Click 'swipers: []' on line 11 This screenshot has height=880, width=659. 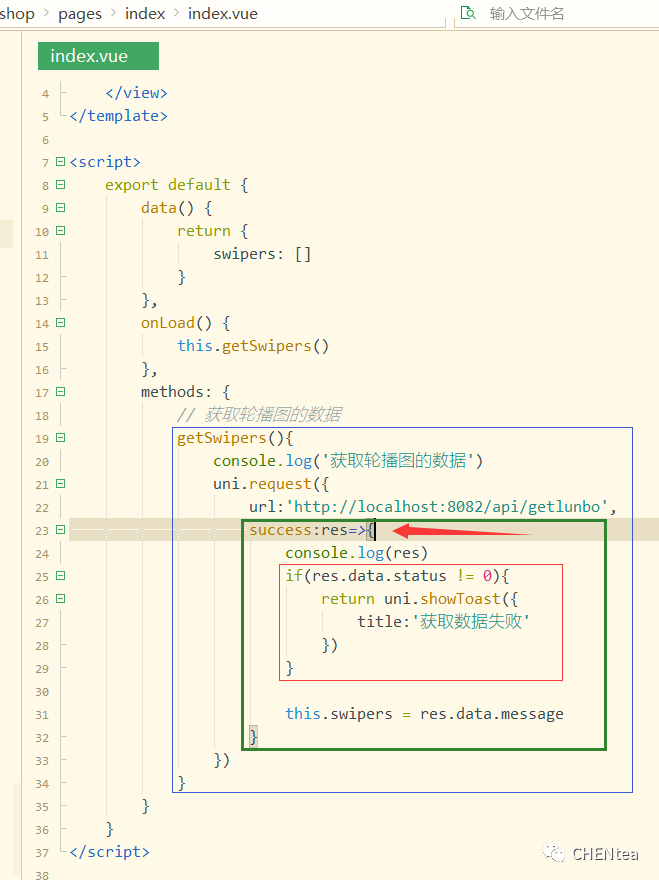coord(262,254)
